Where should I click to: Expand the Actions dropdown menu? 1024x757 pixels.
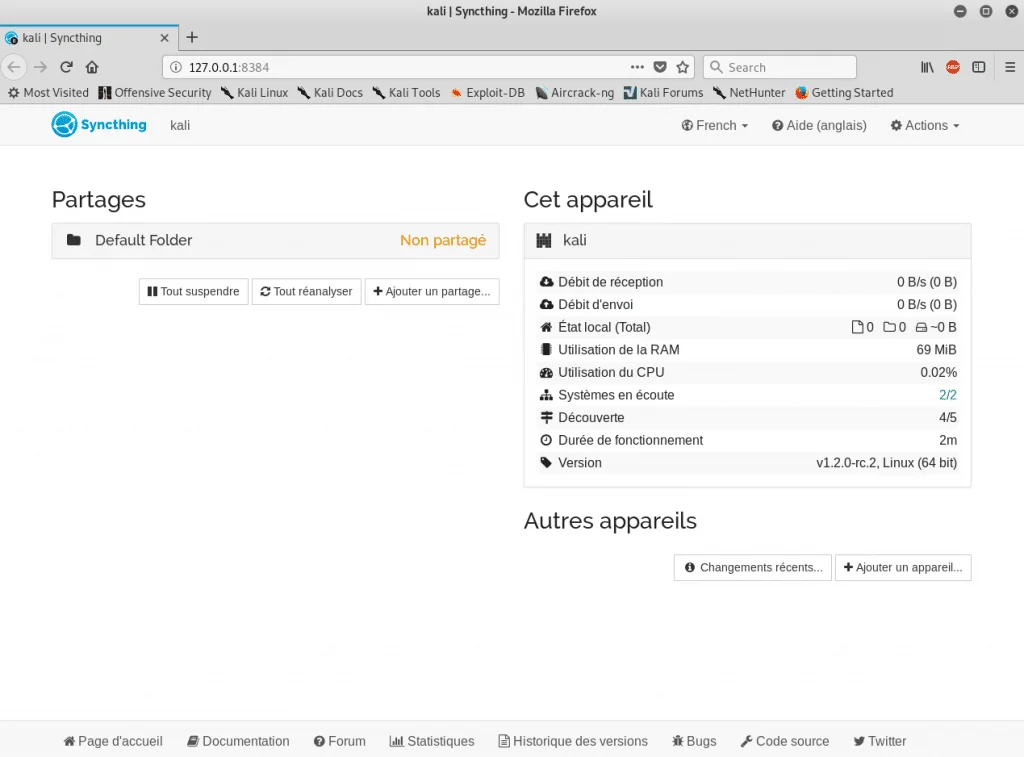pyautogui.click(x=925, y=125)
